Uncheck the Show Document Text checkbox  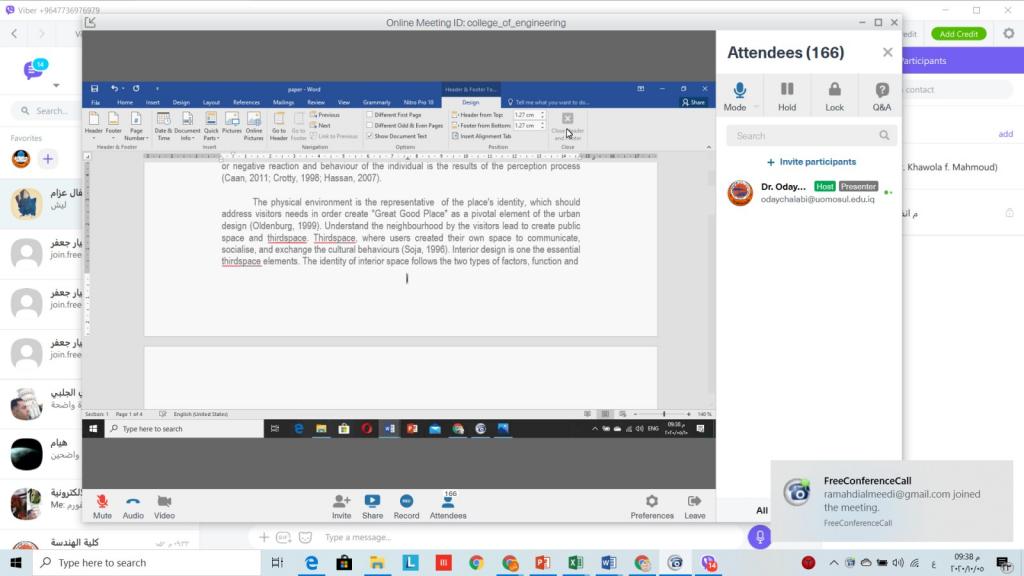(x=370, y=136)
